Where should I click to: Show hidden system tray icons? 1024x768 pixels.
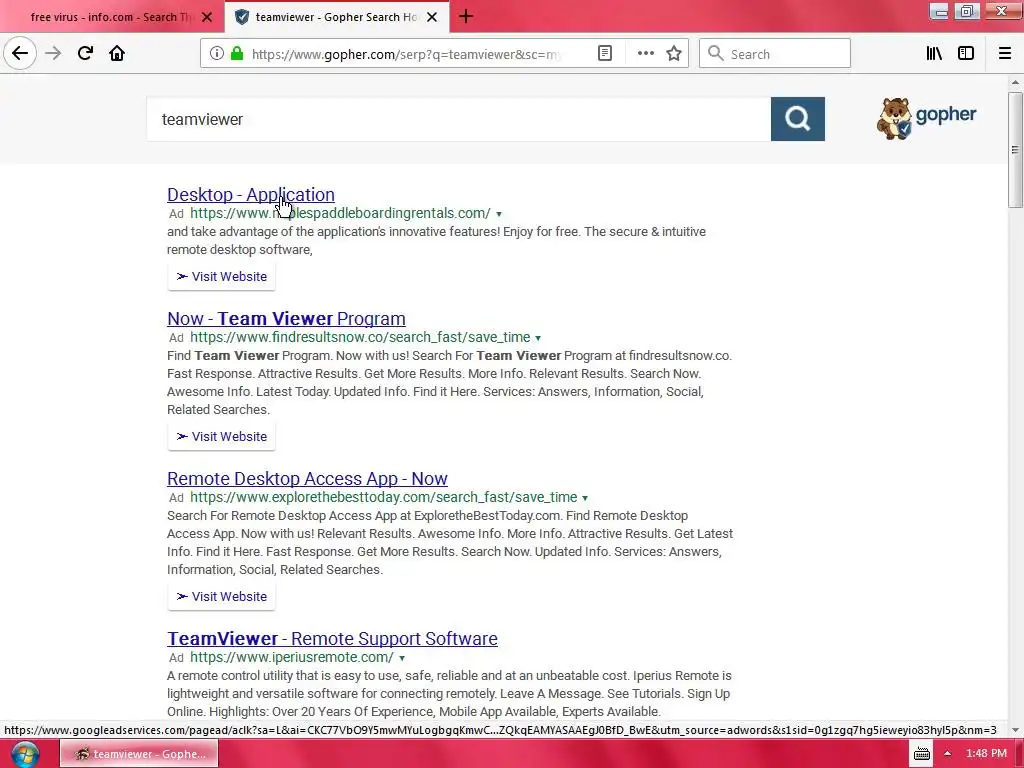click(947, 754)
